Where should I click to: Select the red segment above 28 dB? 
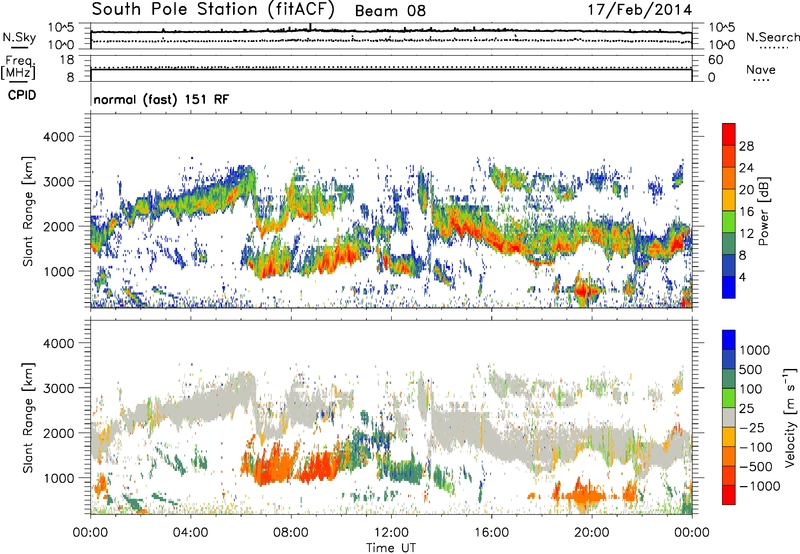[729, 134]
